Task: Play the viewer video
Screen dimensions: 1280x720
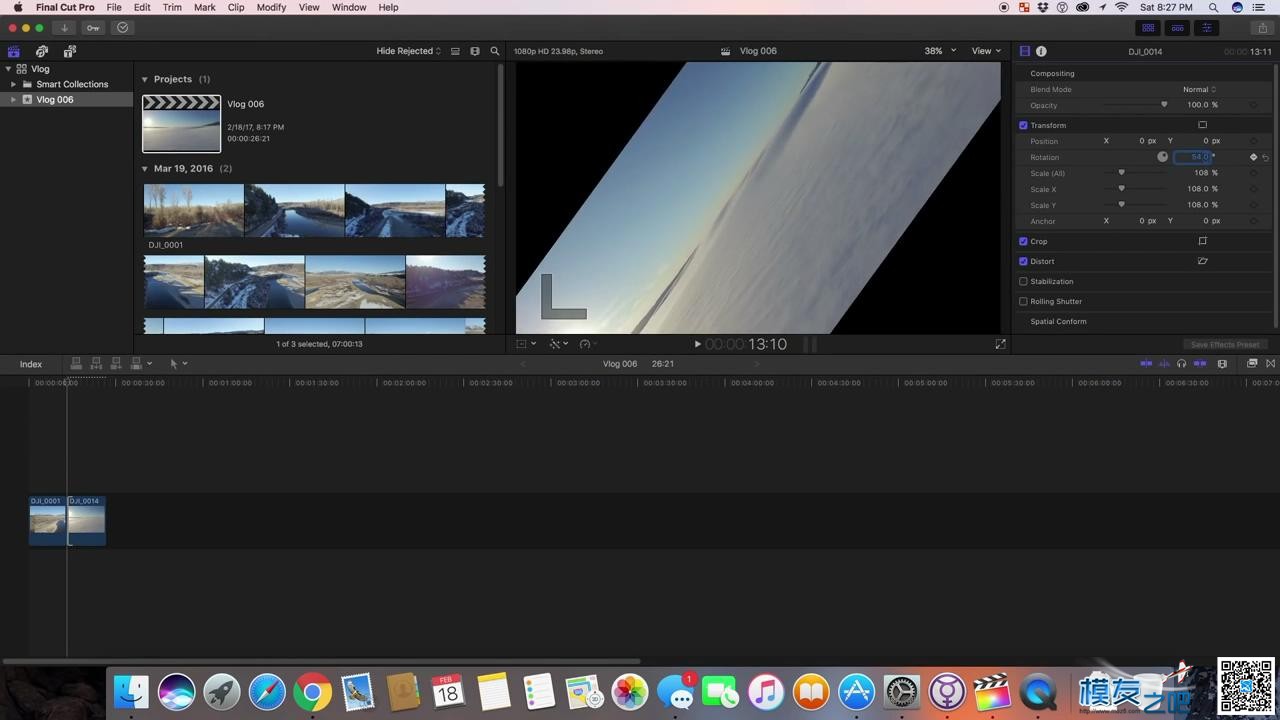Action: pyautogui.click(x=697, y=344)
